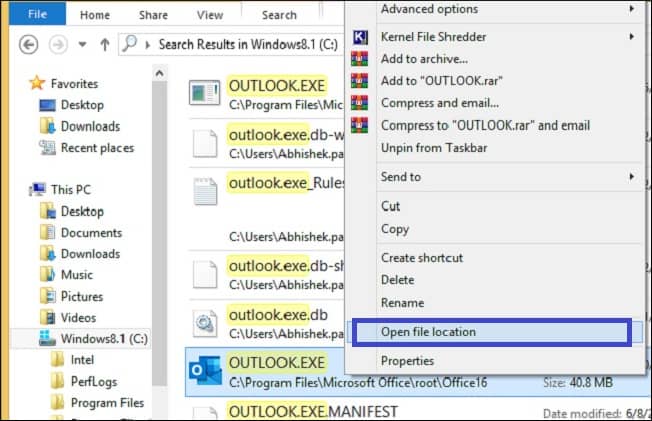The image size is (652, 421).
Task: Choose Rename from context menu
Action: (402, 303)
